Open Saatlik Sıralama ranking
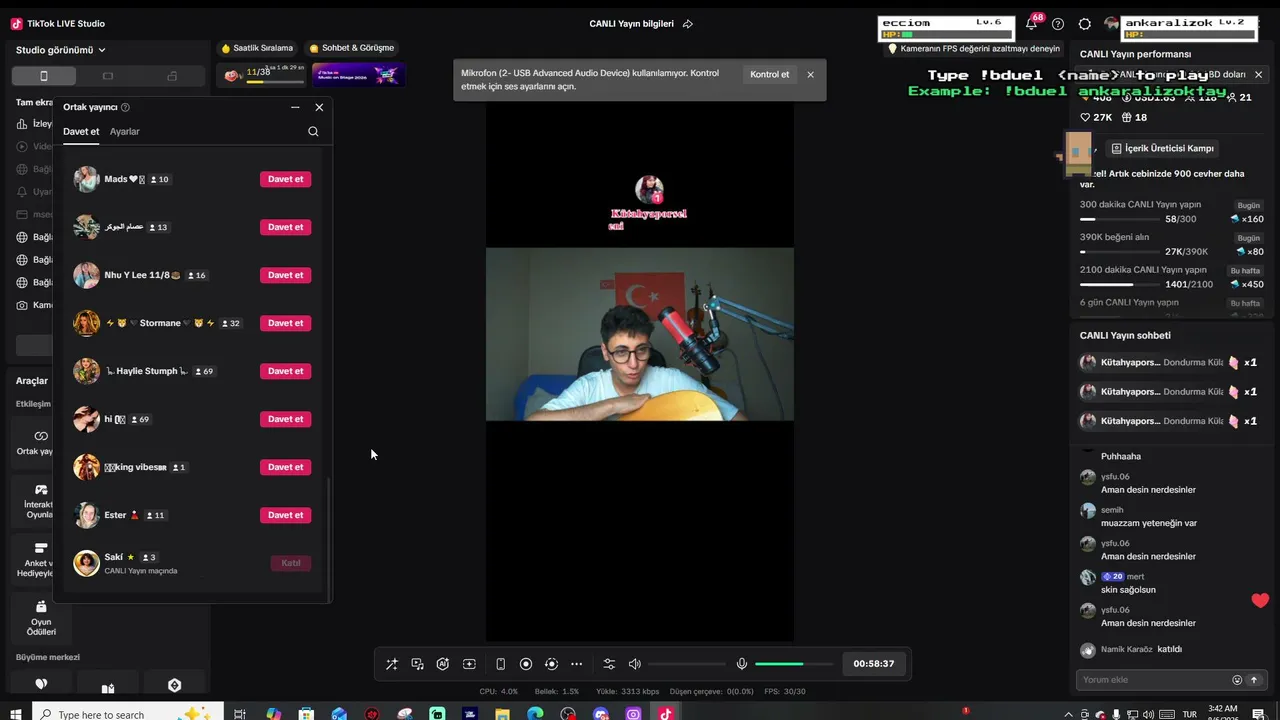Image resolution: width=1280 pixels, height=720 pixels. tap(257, 48)
